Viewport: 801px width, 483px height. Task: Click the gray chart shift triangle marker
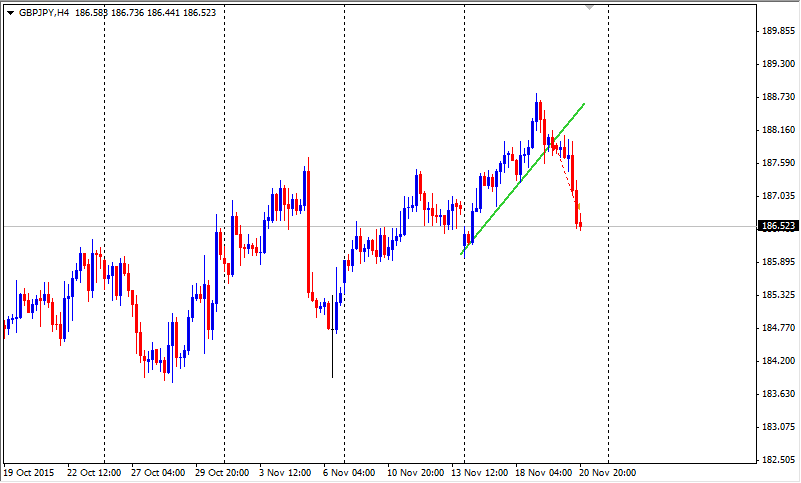(x=590, y=8)
